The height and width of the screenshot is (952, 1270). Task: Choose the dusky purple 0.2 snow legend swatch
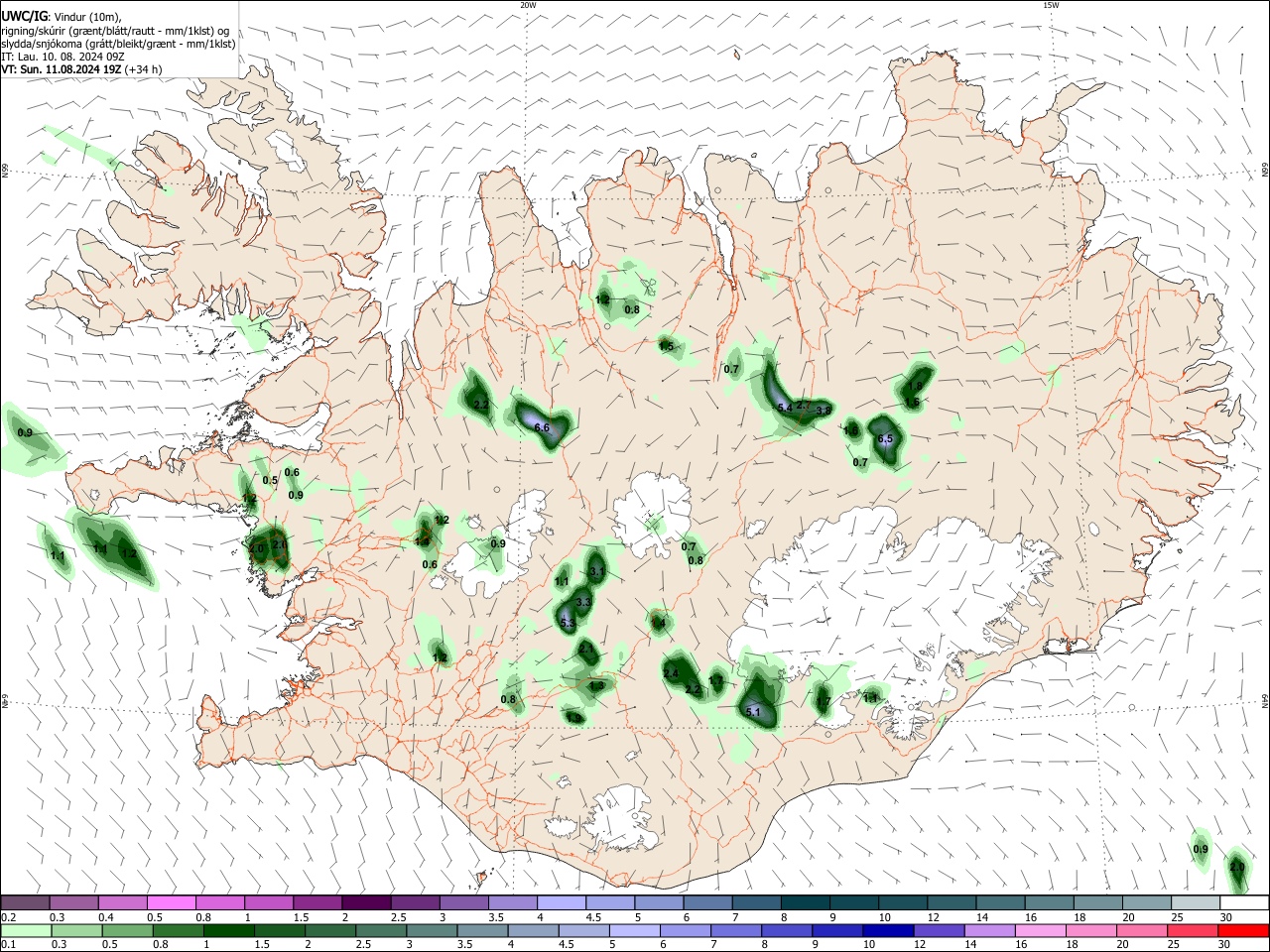coord(25,903)
